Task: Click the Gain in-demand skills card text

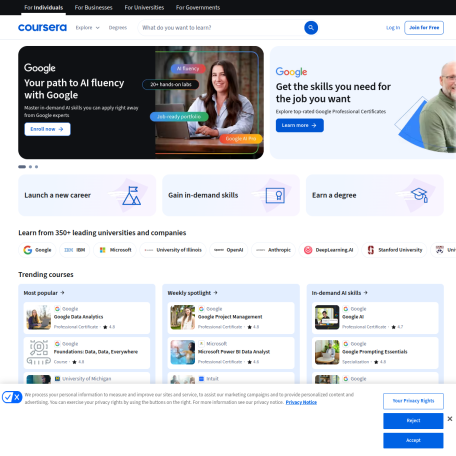Action: click(x=203, y=195)
